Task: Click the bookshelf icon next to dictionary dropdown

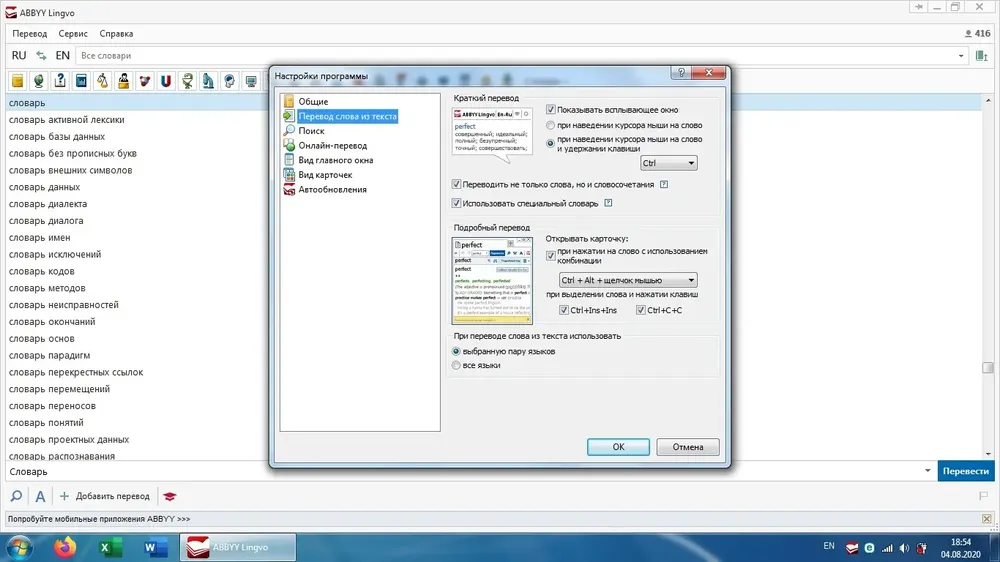Action: [x=982, y=56]
